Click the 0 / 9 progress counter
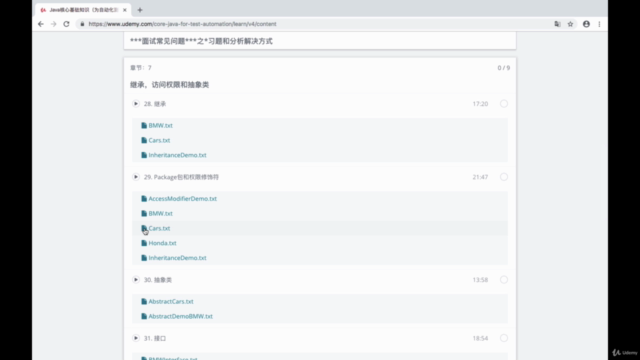 click(504, 68)
